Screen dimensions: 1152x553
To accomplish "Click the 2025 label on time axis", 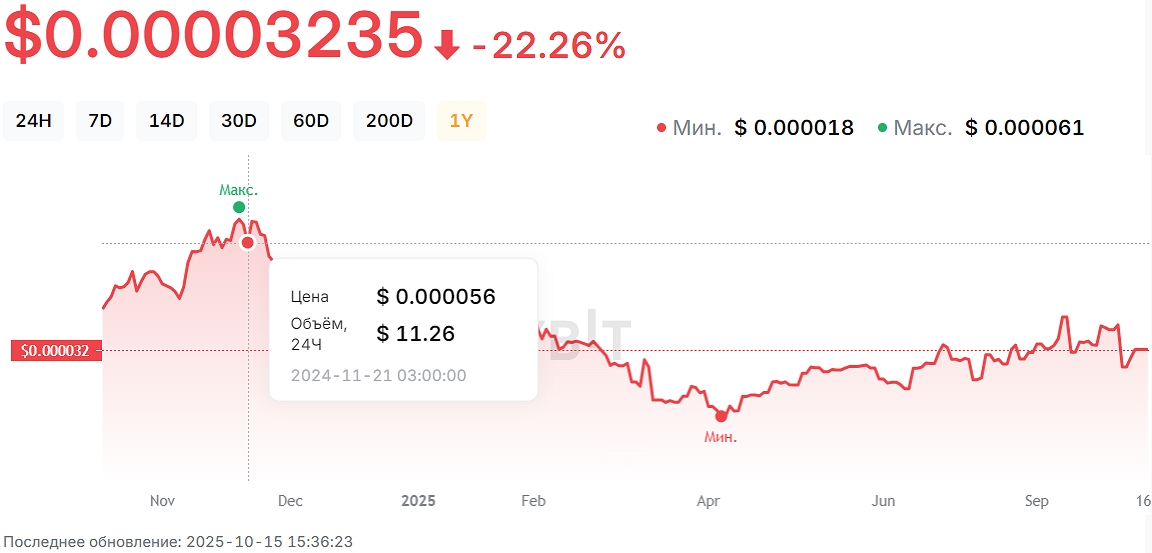I will (x=418, y=501).
